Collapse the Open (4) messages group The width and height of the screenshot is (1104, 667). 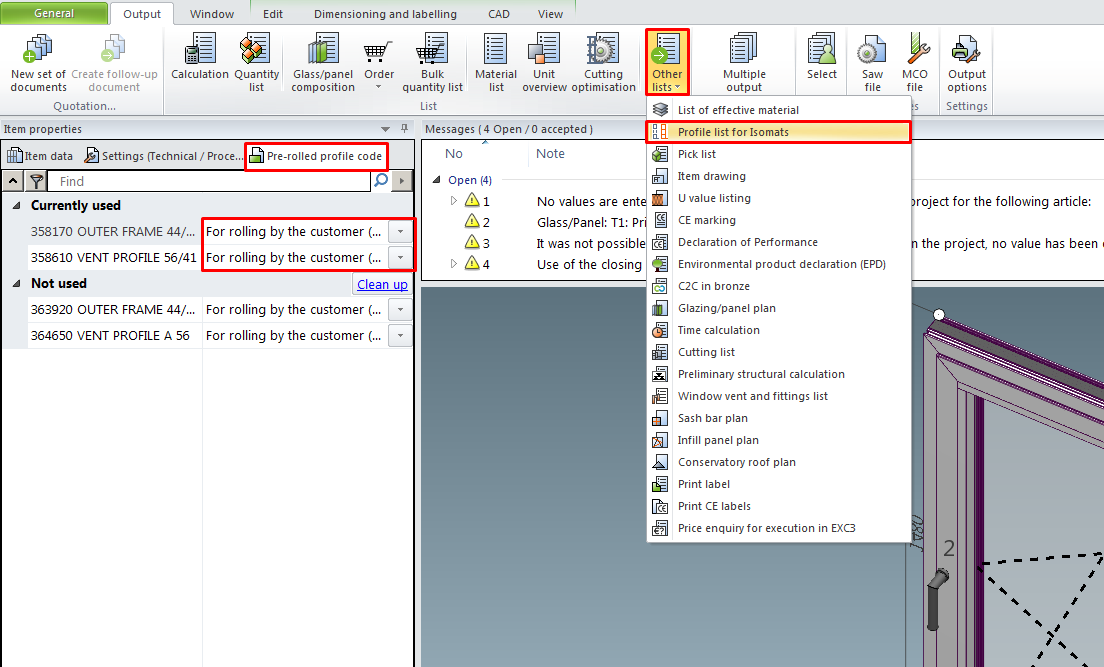(x=438, y=181)
